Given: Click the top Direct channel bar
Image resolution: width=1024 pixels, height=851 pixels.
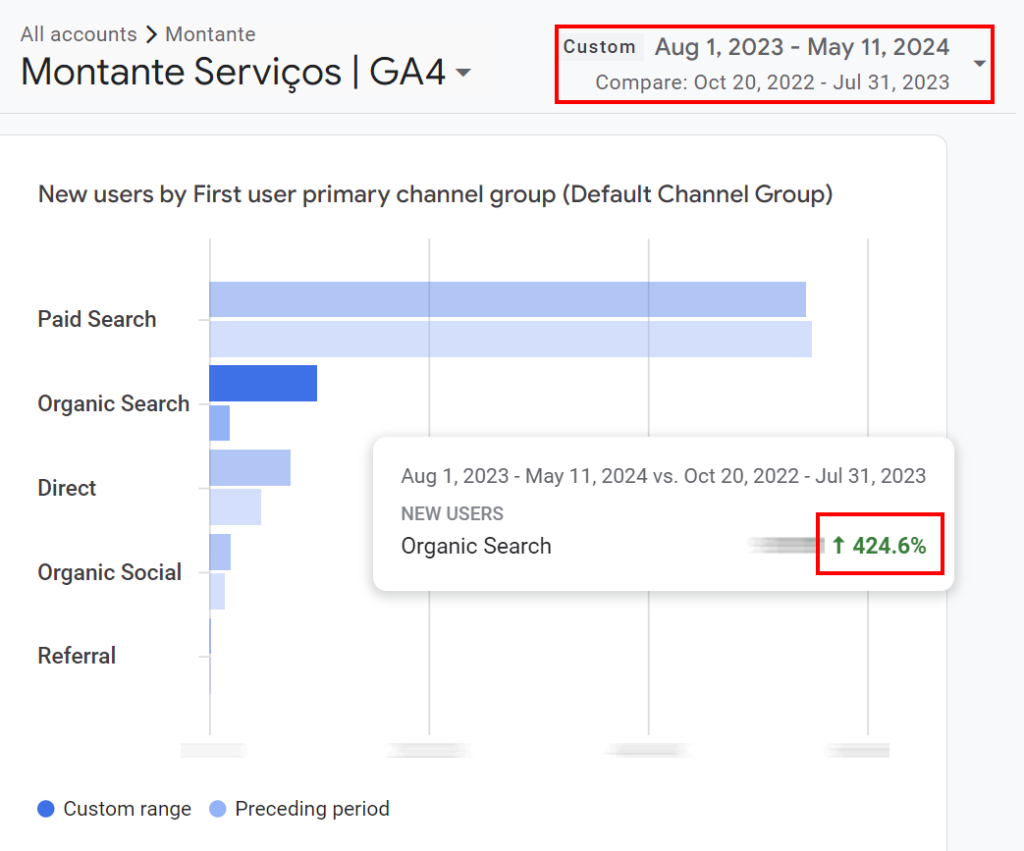Looking at the screenshot, I should coord(250,467).
